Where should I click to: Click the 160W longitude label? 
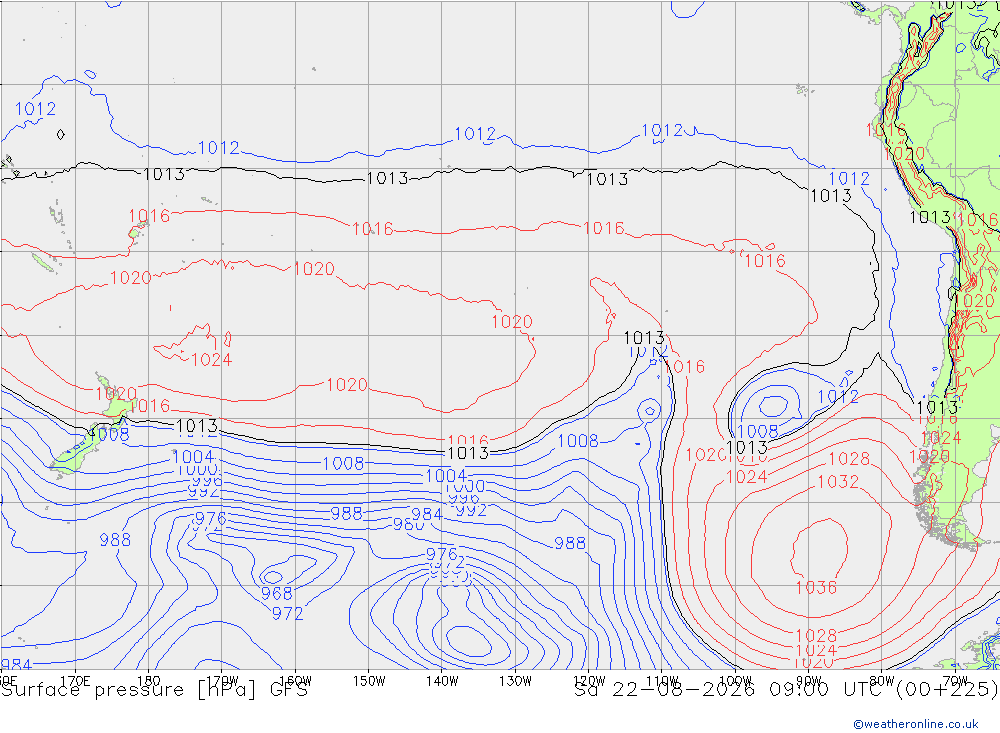(x=296, y=681)
